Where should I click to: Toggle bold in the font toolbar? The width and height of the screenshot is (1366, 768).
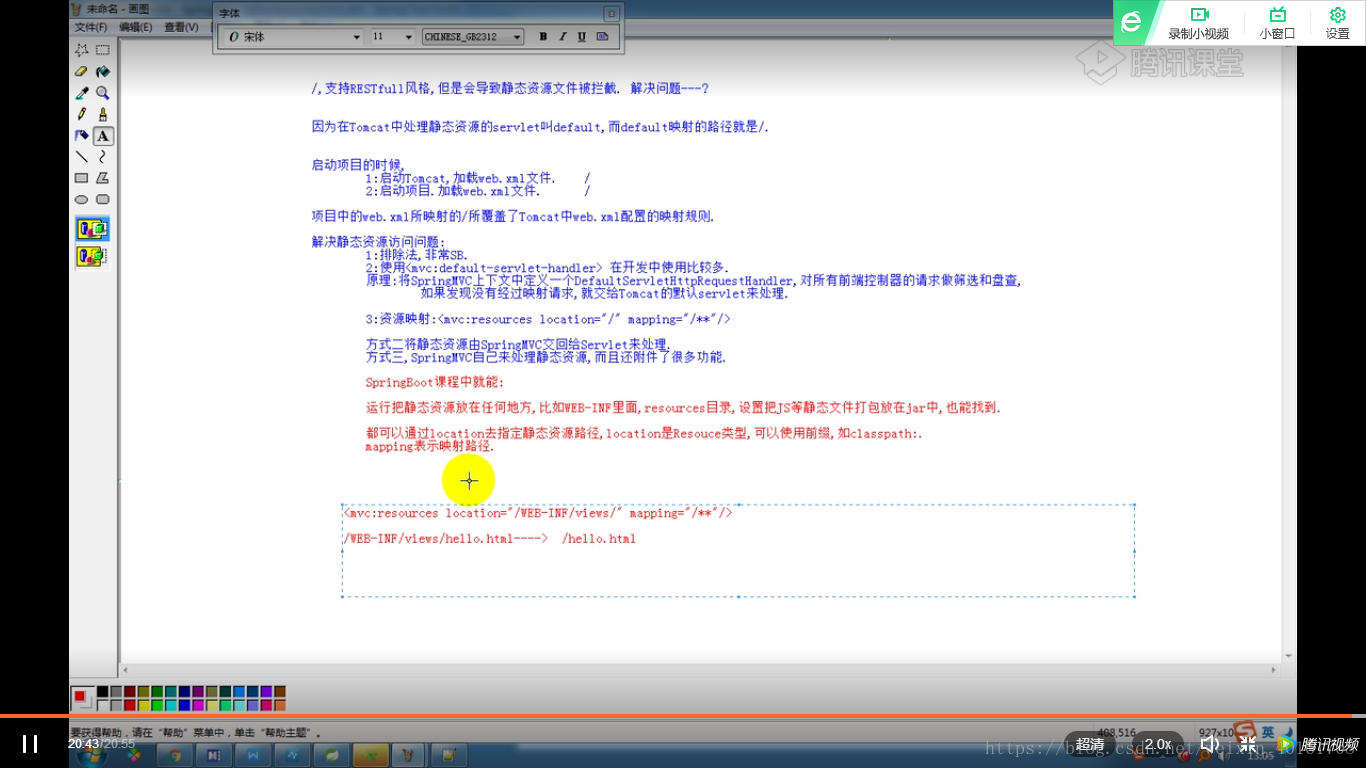[543, 36]
